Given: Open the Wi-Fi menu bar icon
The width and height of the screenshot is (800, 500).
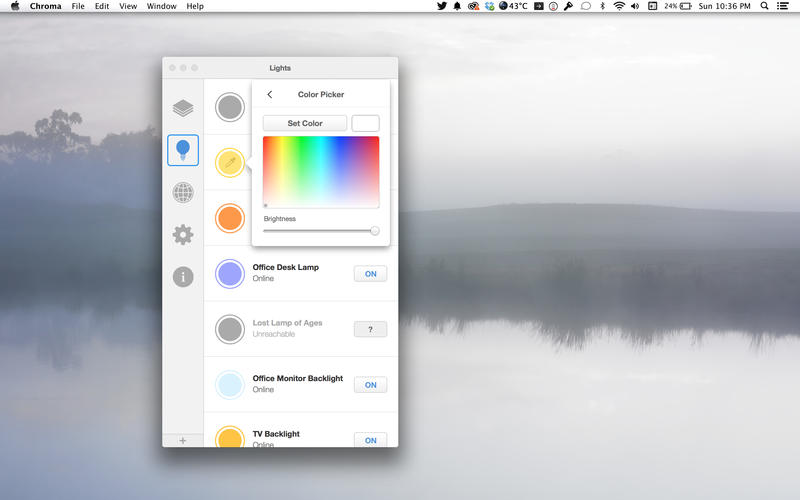Looking at the screenshot, I should (619, 6).
